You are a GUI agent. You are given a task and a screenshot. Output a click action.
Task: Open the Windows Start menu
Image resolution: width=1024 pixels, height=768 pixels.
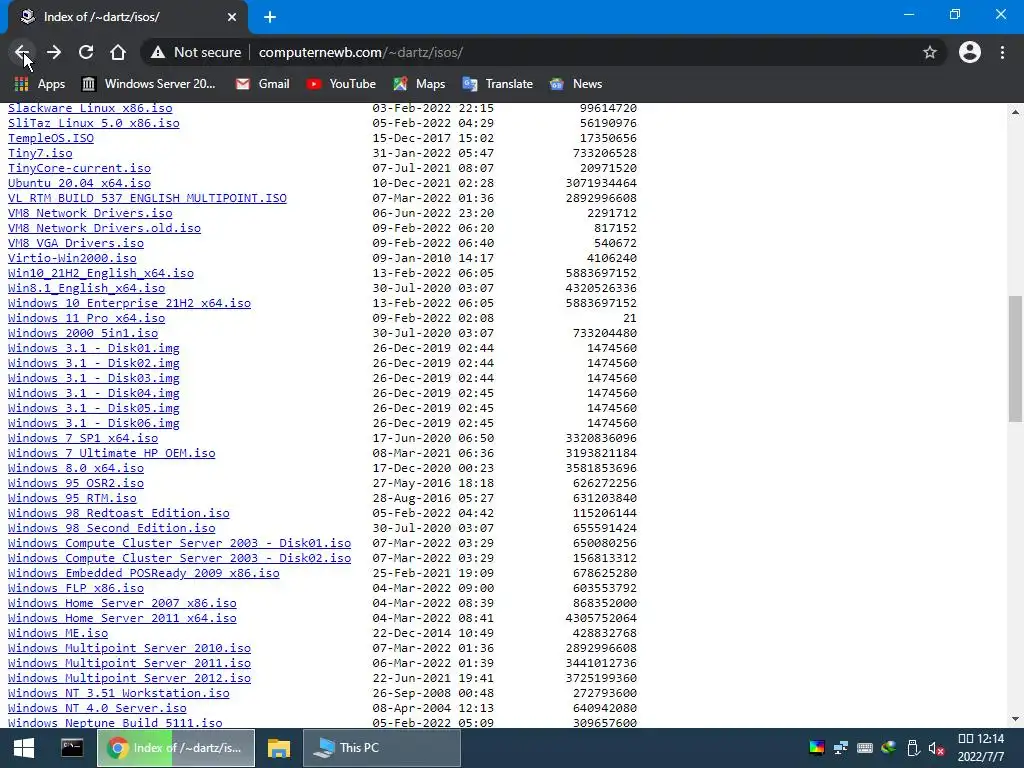(x=24, y=748)
